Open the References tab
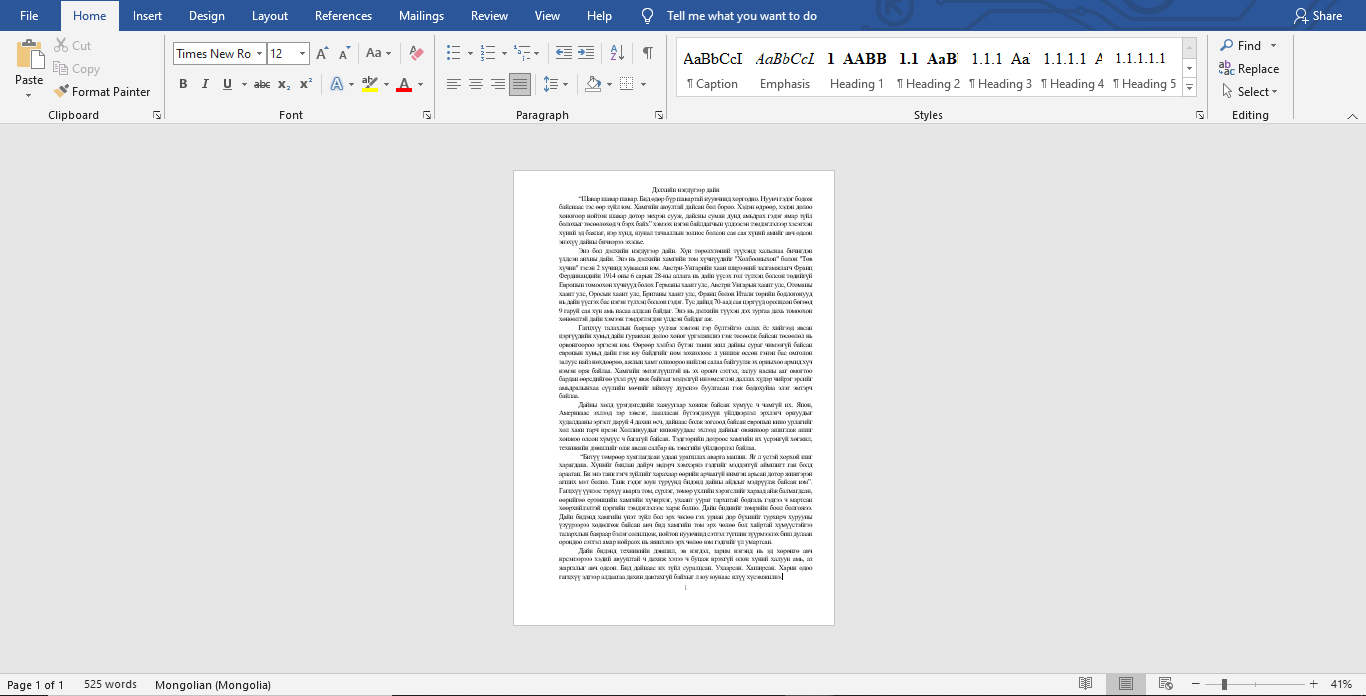 (343, 16)
